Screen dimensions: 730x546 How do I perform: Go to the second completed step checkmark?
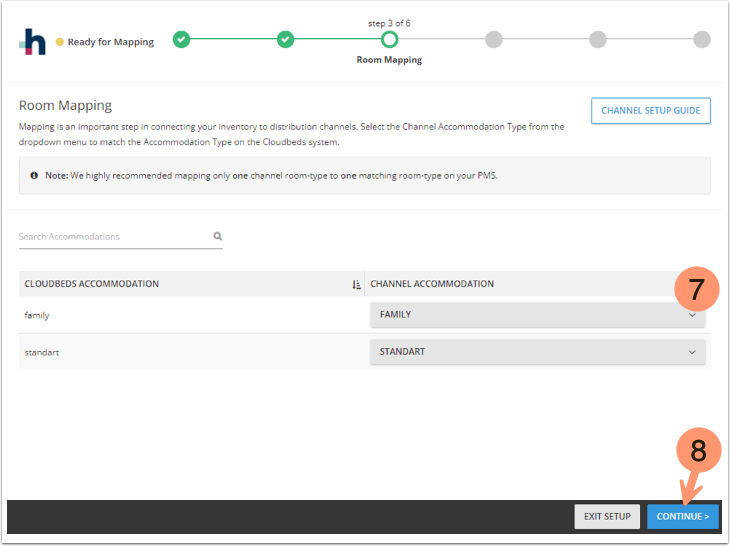point(285,40)
